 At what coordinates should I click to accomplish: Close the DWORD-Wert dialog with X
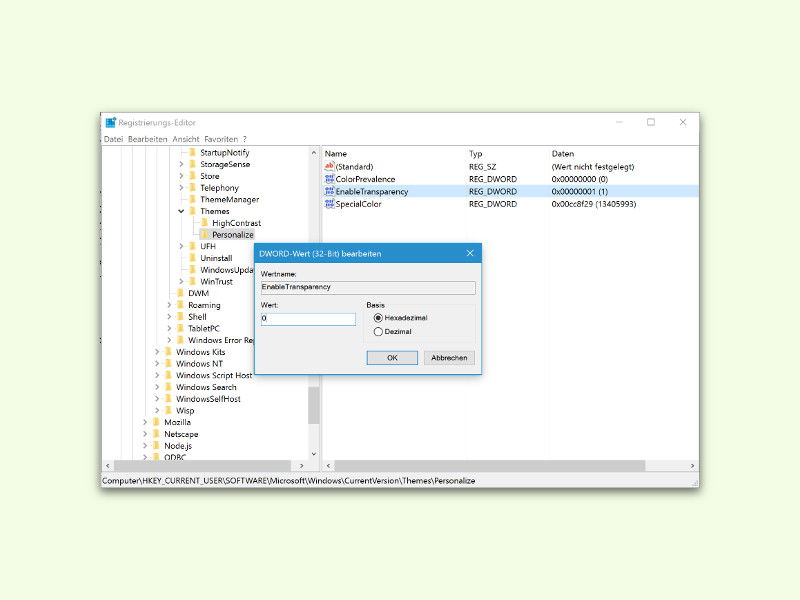[x=470, y=253]
